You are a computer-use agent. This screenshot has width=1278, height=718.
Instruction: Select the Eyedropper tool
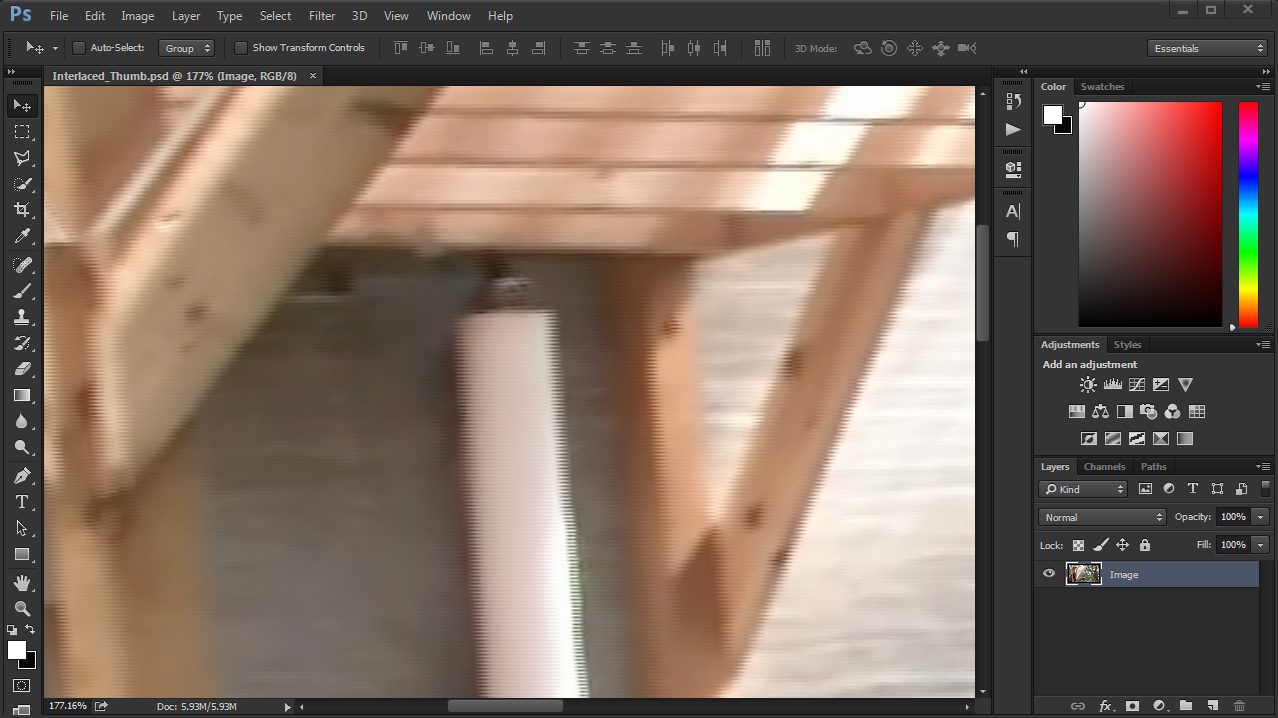pyautogui.click(x=22, y=237)
